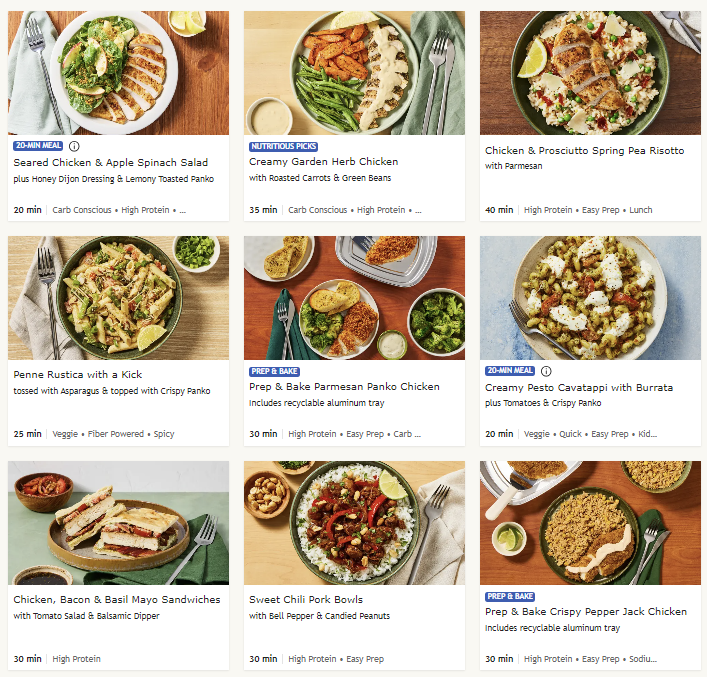
Task: Click the Chicken & Prosciutto Spring Pea Risotto title
Action: (x=584, y=151)
